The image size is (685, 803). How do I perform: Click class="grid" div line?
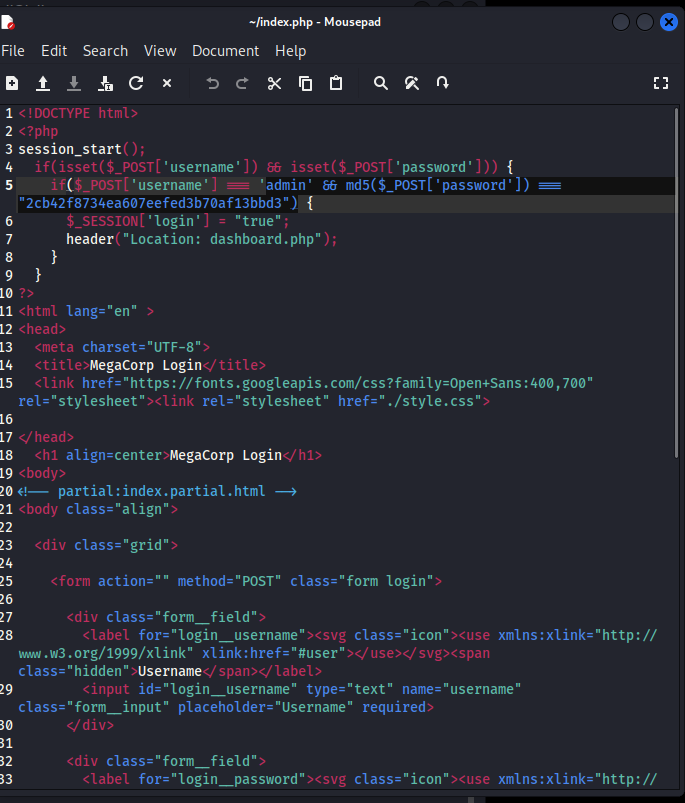(106, 545)
